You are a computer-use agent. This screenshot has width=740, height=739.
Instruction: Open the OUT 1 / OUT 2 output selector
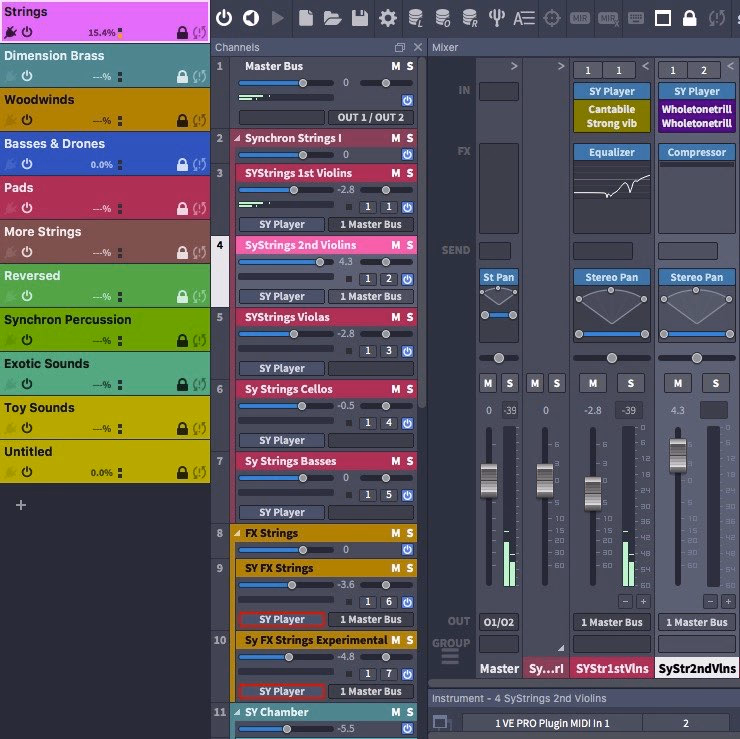(x=370, y=118)
